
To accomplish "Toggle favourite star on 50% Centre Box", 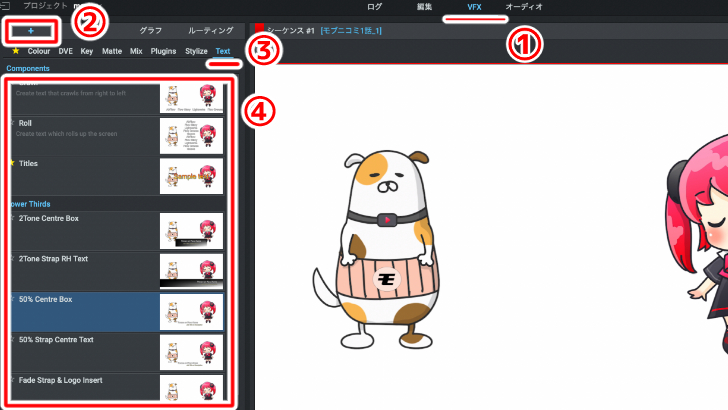I will pyautogui.click(x=13, y=299).
